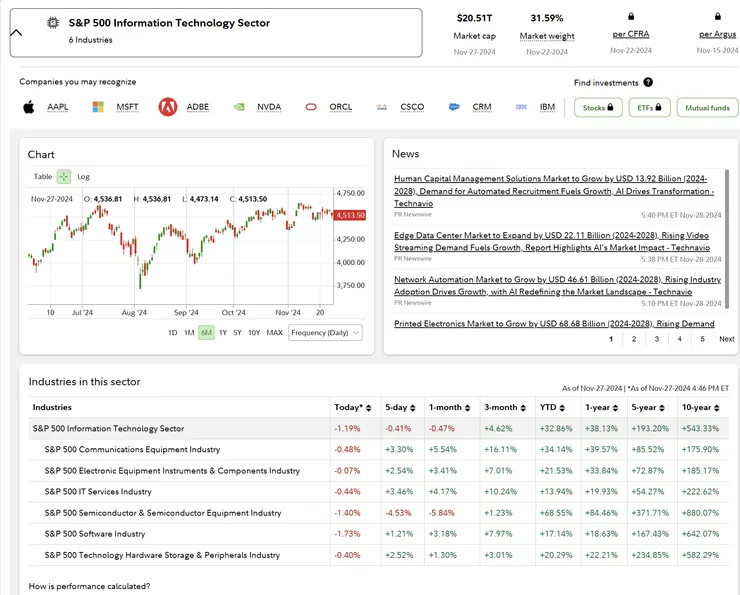Open the Market weight link
740x595 pixels.
(547, 36)
